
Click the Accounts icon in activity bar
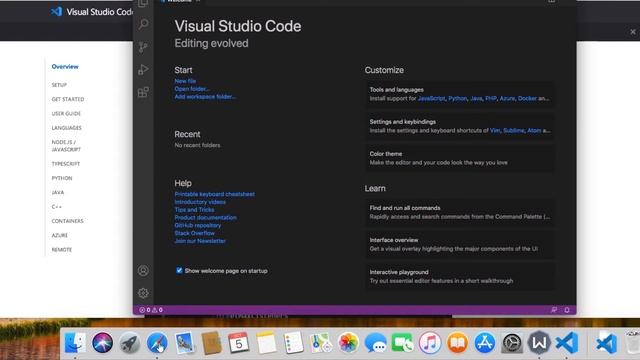tap(143, 270)
